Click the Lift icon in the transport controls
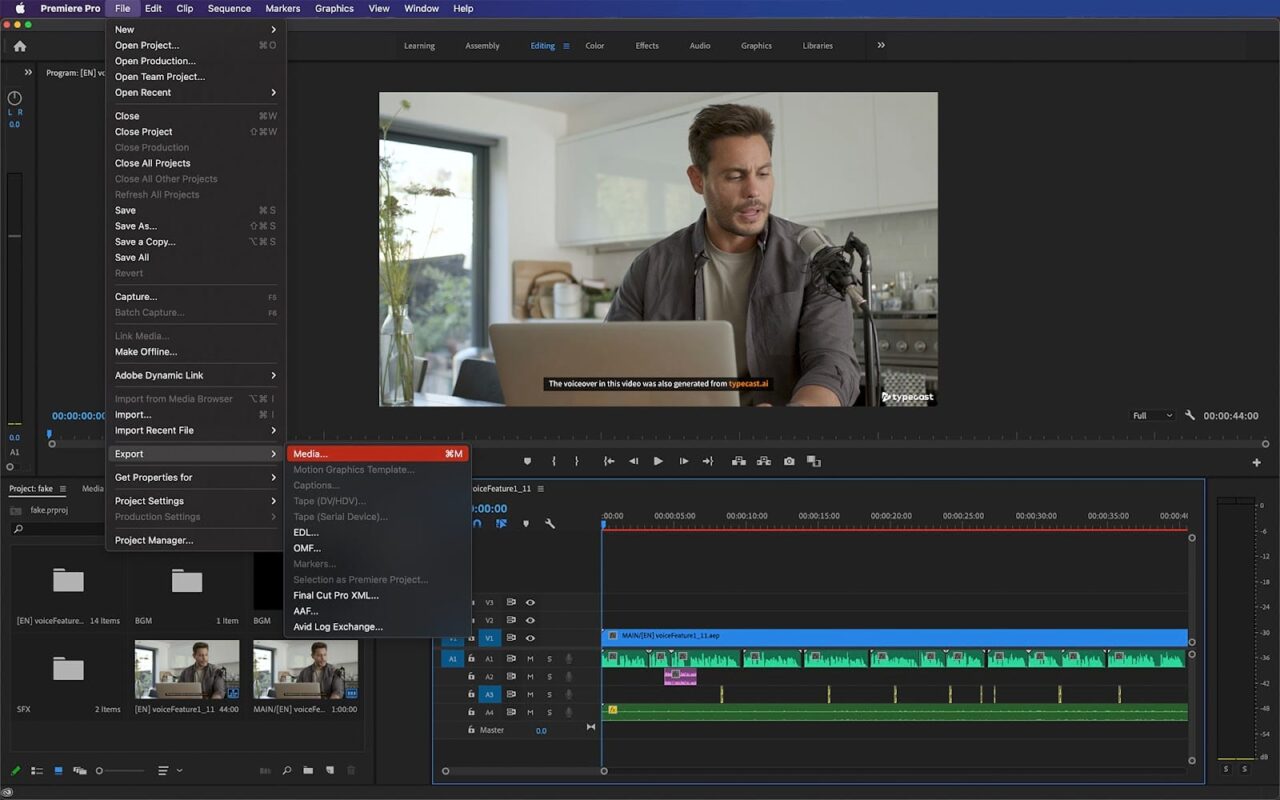Image resolution: width=1280 pixels, height=800 pixels. point(738,461)
